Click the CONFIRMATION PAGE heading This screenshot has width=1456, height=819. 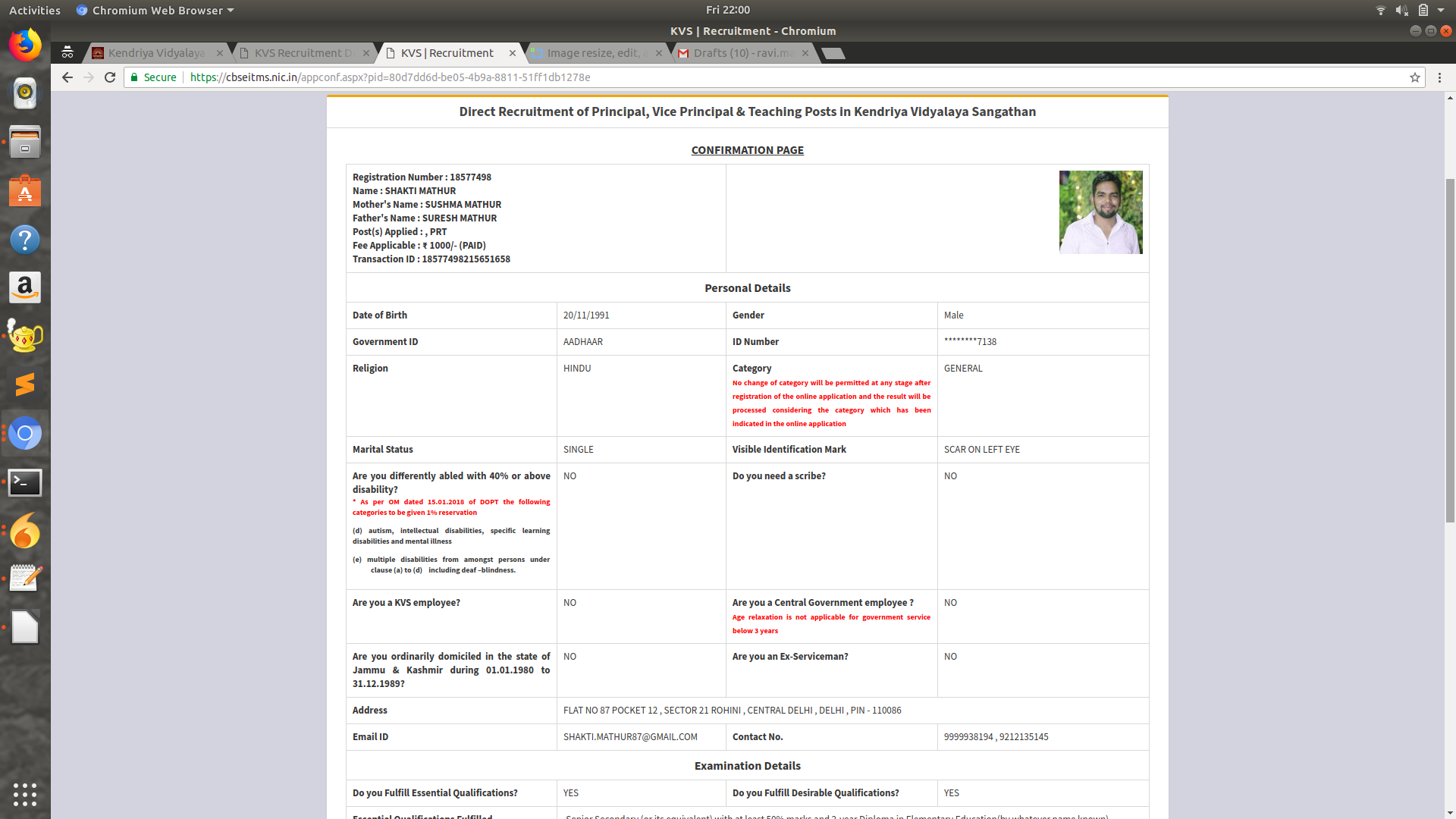click(747, 150)
